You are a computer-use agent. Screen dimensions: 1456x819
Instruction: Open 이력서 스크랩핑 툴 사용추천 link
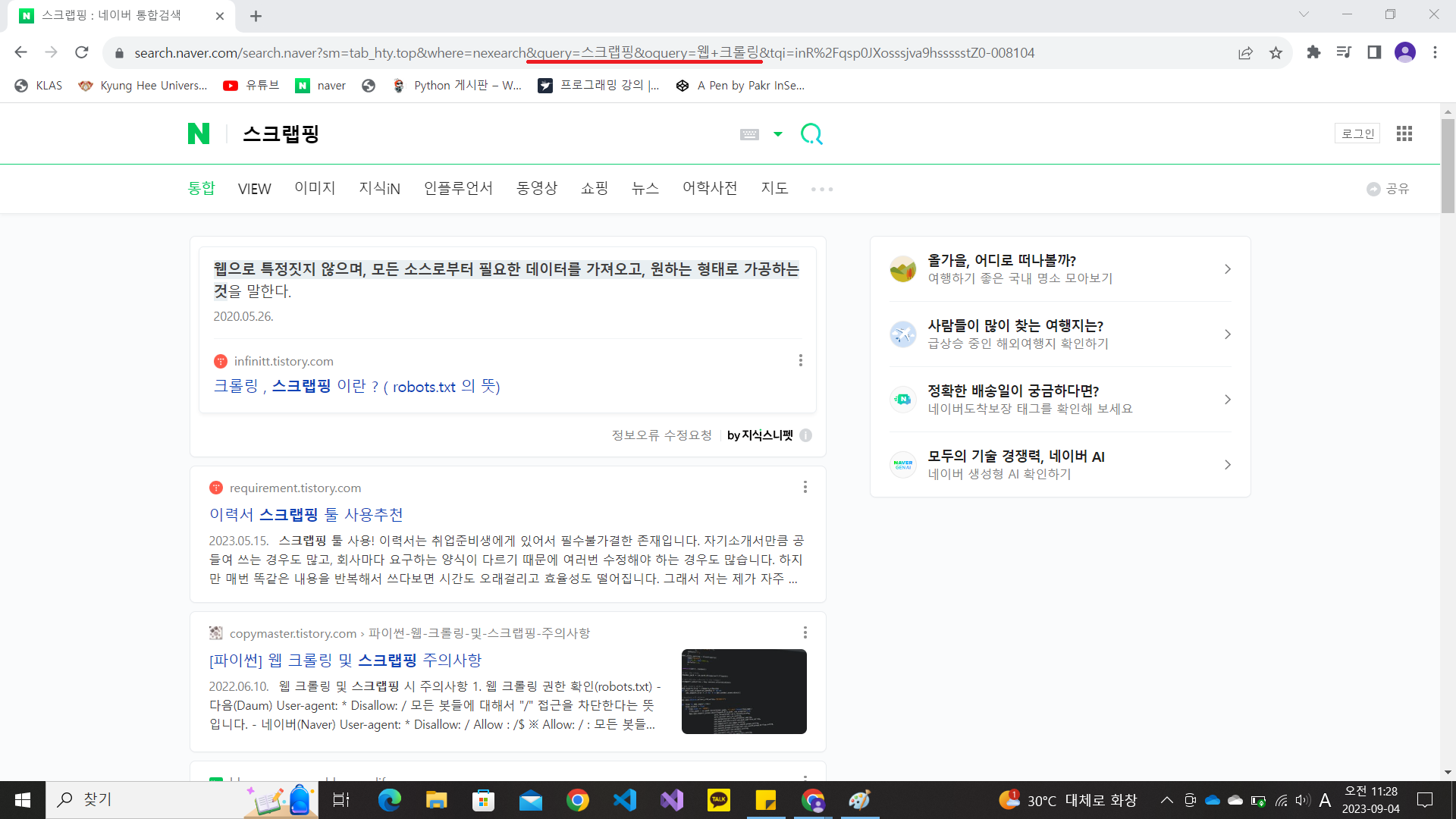(306, 514)
